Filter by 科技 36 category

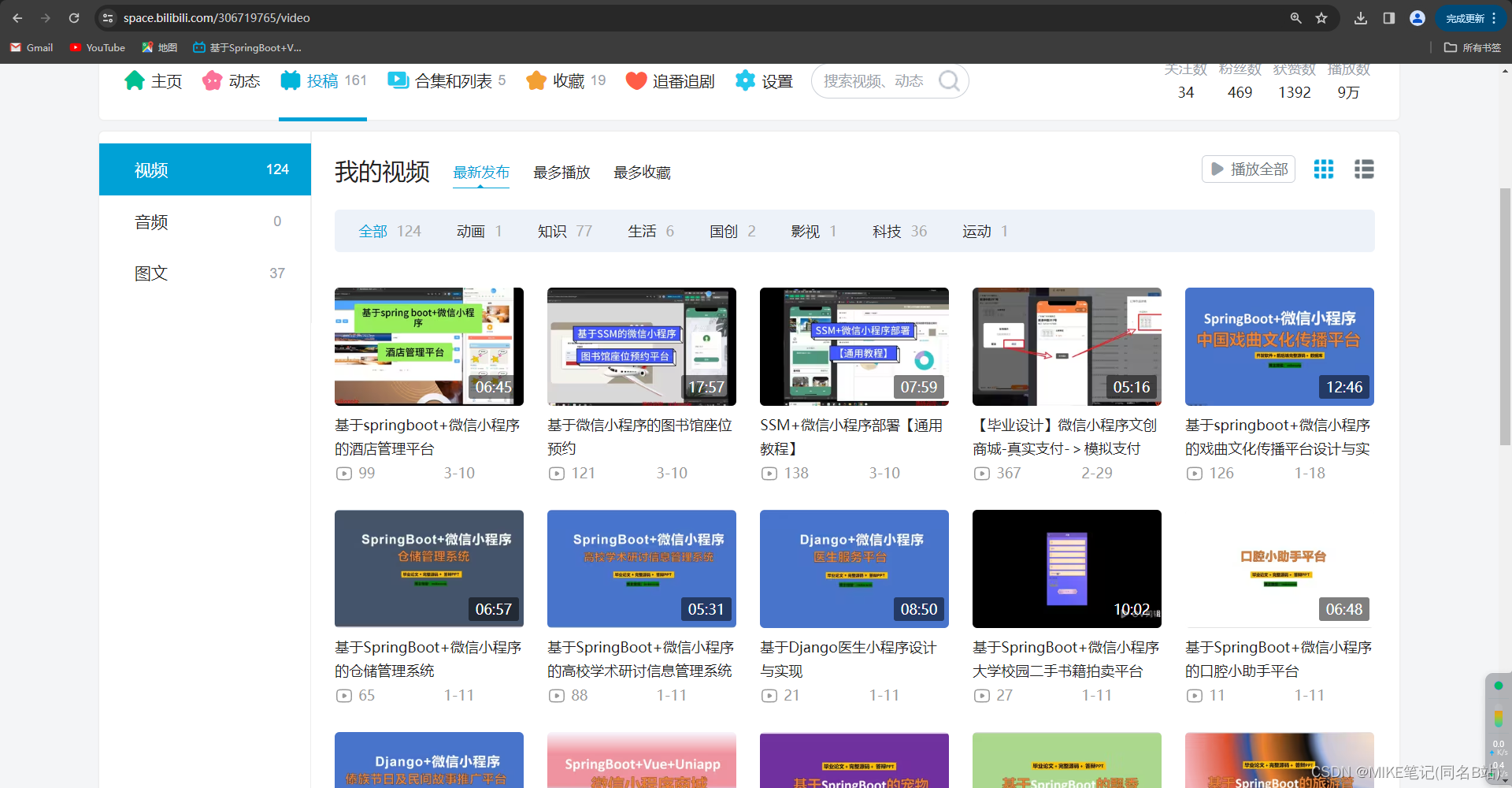point(899,231)
